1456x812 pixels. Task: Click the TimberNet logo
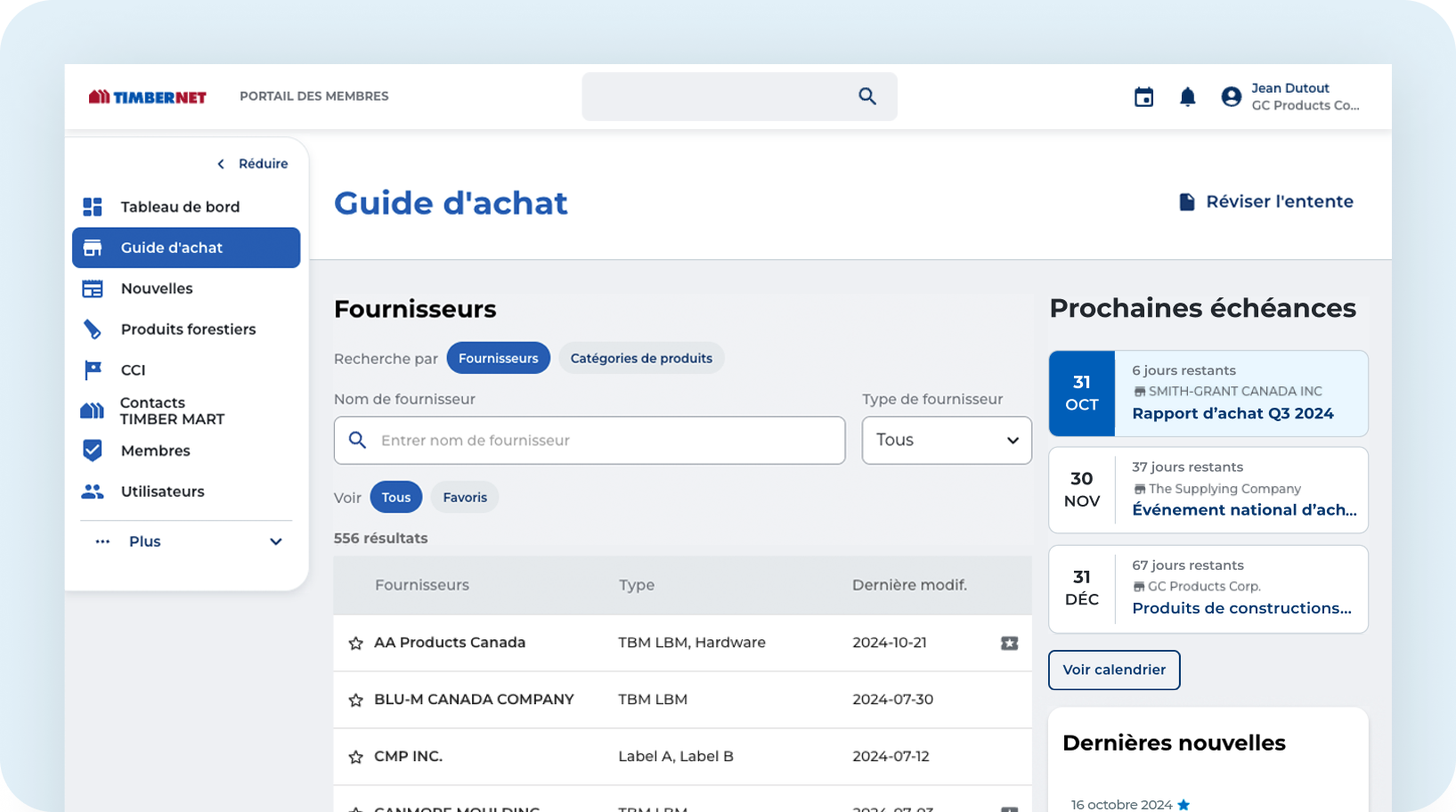(x=147, y=96)
